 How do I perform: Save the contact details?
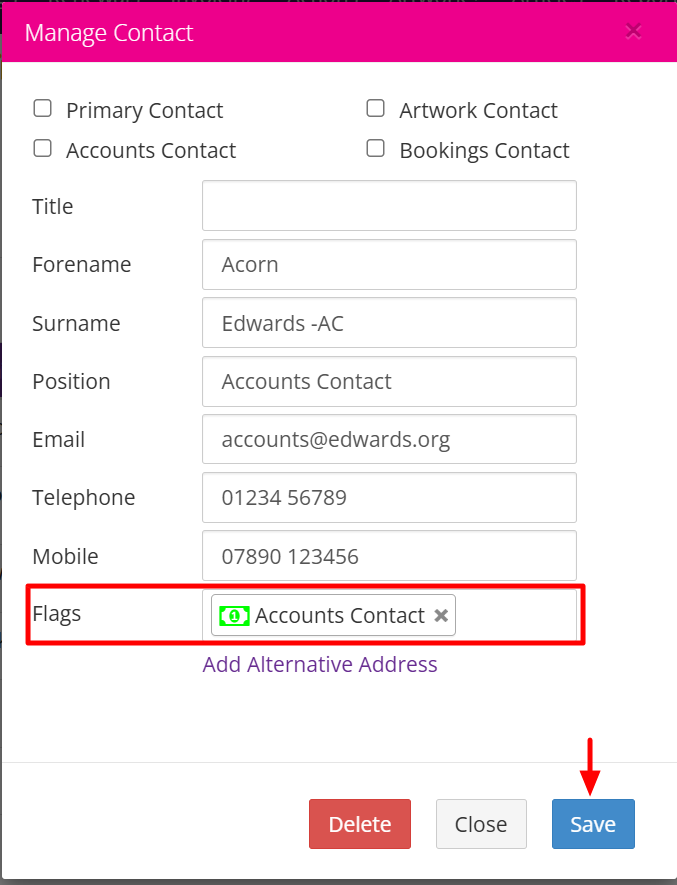click(x=593, y=824)
